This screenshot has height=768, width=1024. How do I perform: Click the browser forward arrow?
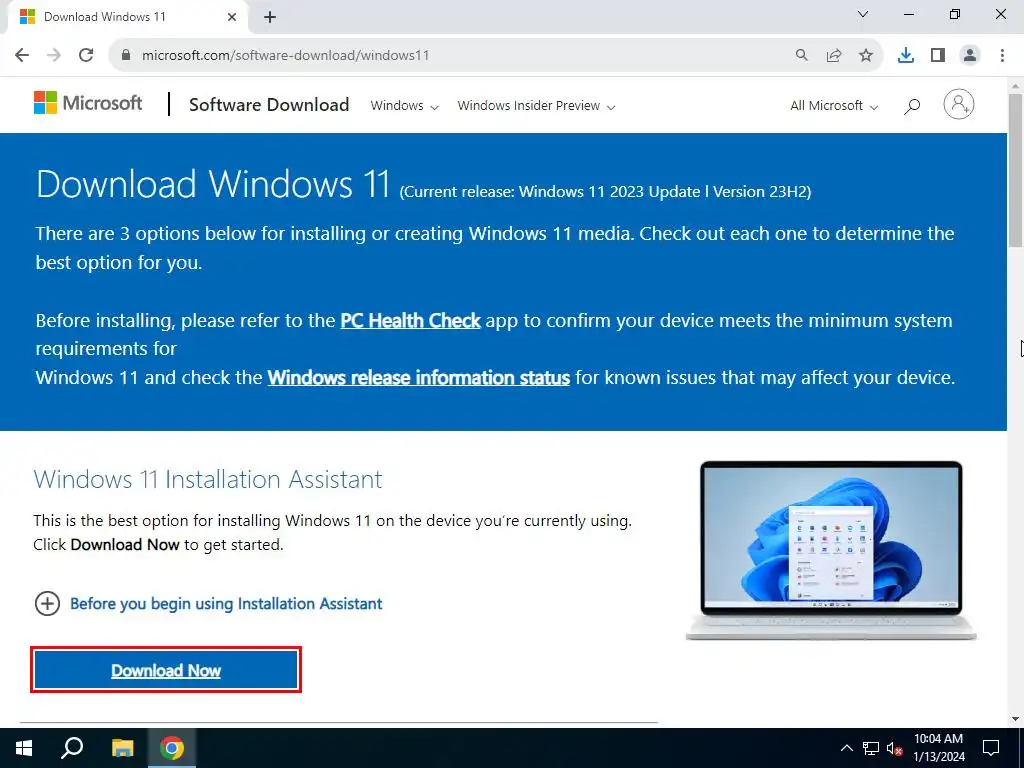click(54, 55)
